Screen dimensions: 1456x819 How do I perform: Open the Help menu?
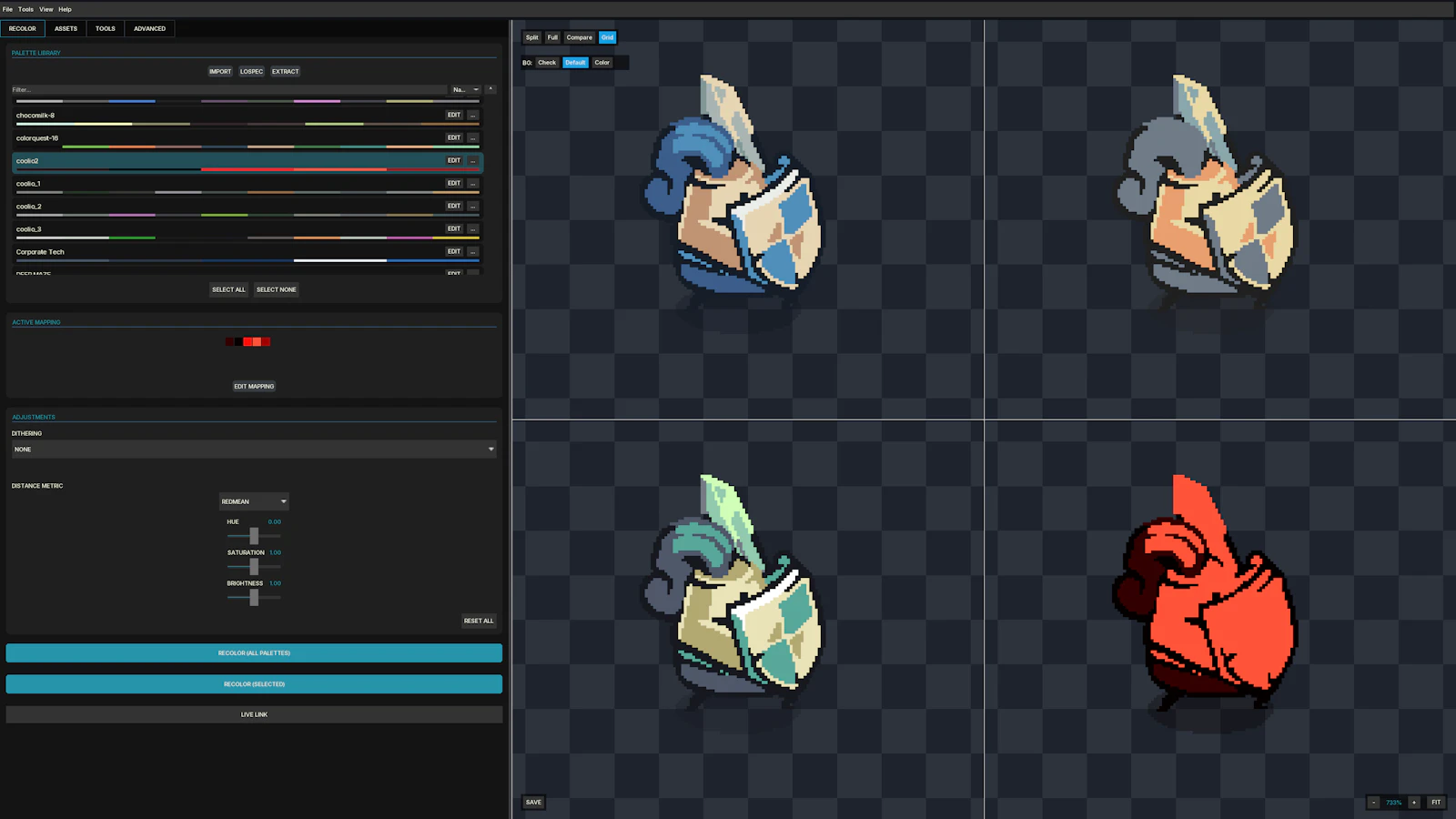65,9
